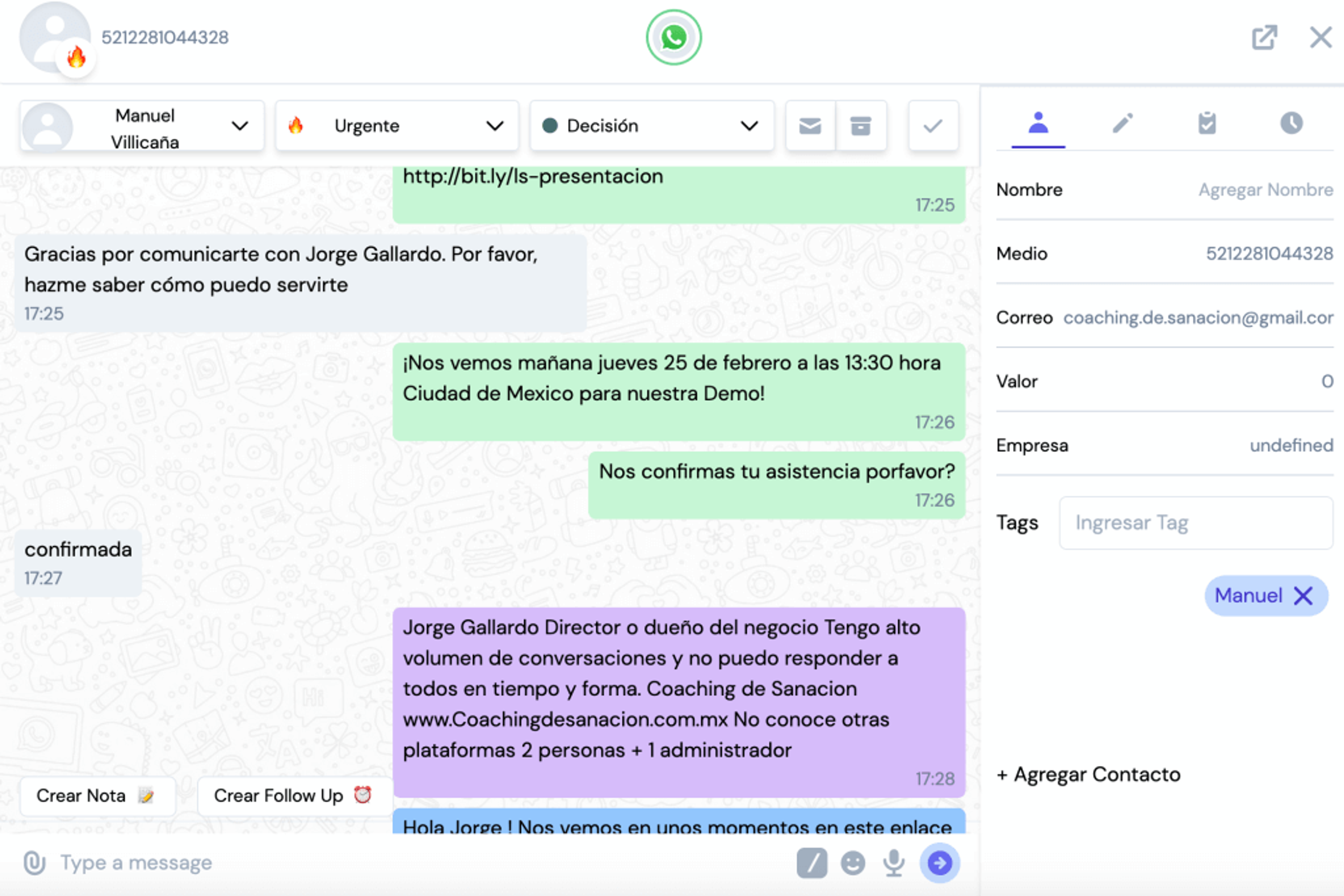Attach a file with paperclip icon
This screenshot has width=1344, height=896.
click(x=34, y=862)
